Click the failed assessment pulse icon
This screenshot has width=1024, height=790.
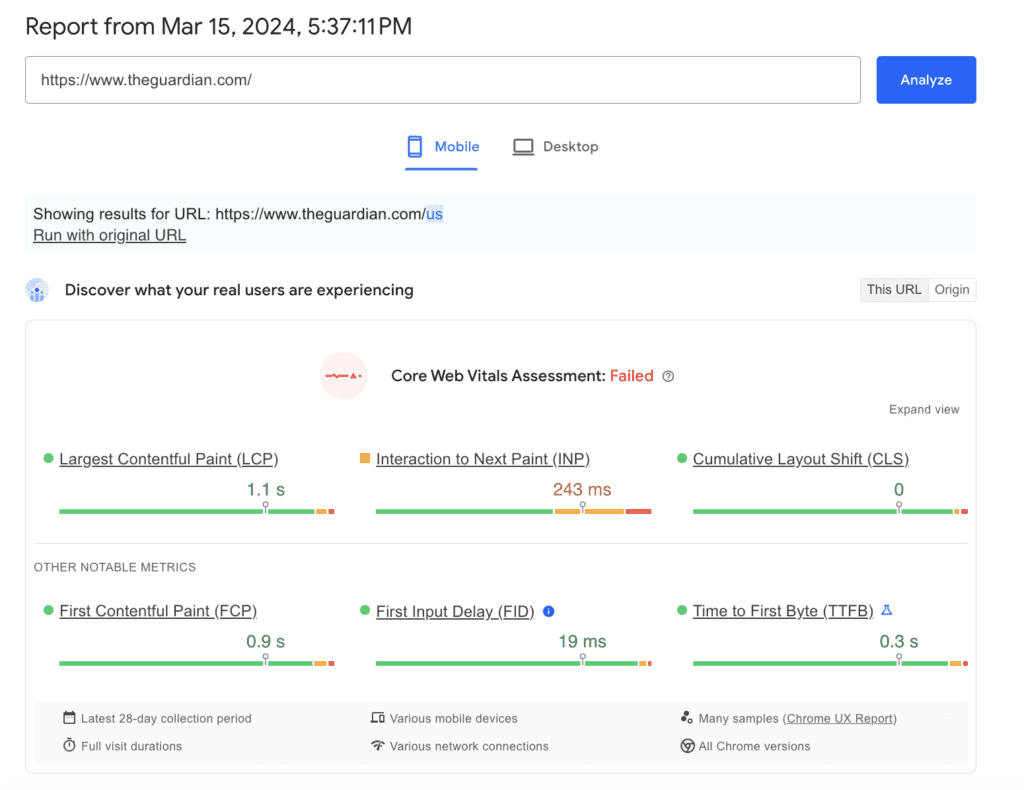tap(344, 375)
